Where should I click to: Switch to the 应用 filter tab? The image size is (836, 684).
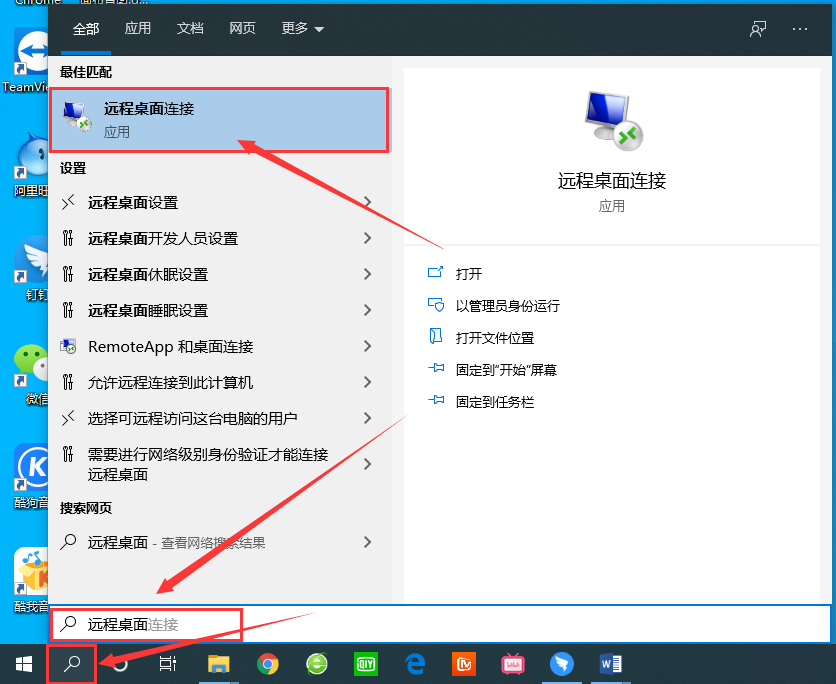coord(138,29)
